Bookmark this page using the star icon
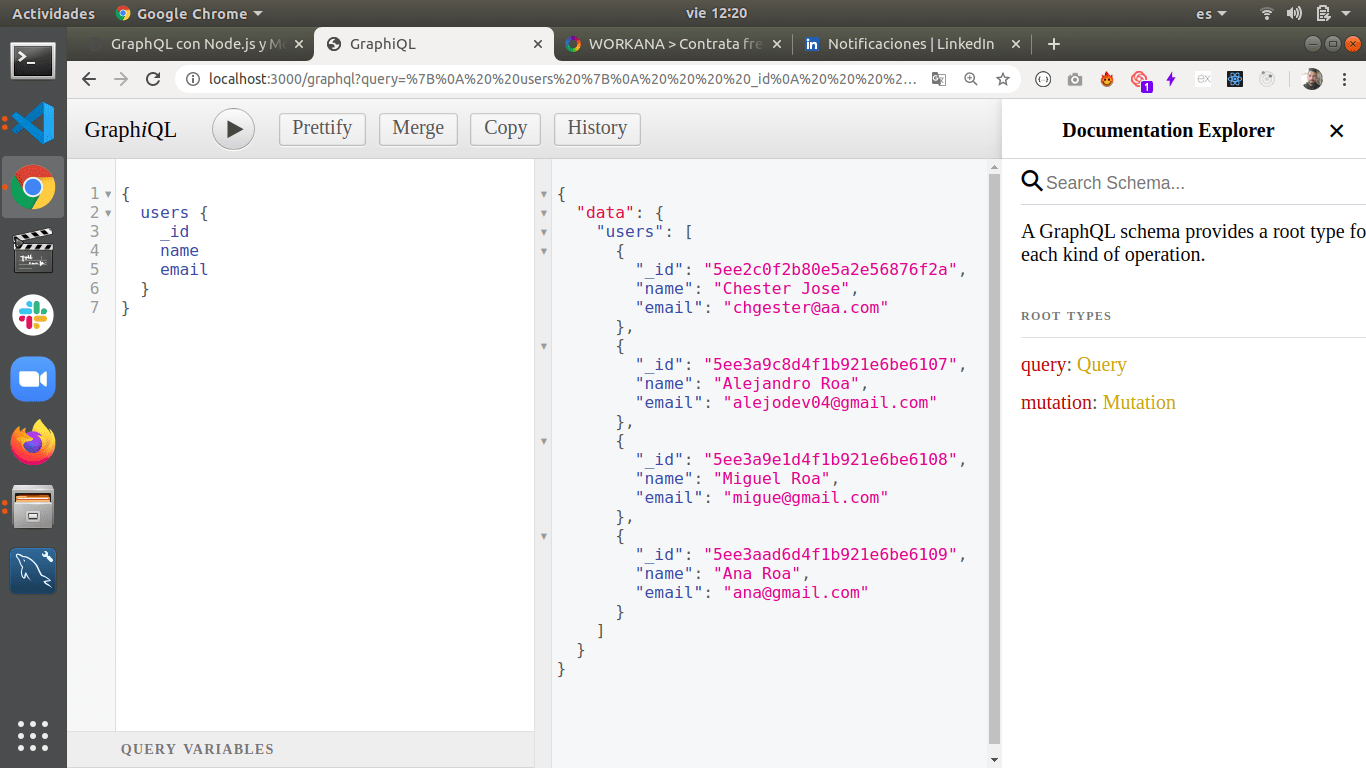Viewport: 1366px width, 768px height. 1002,79
